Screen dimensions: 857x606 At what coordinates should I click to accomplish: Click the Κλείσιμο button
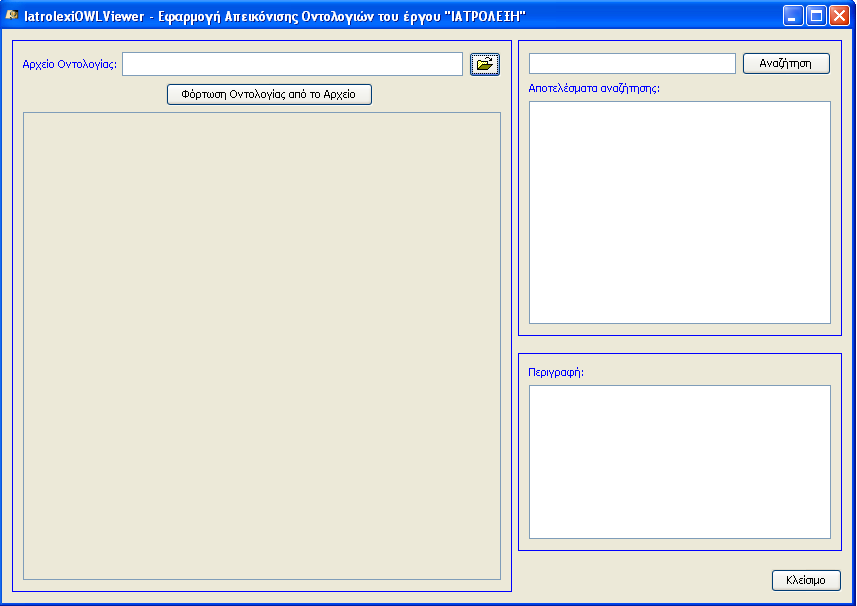[806, 580]
